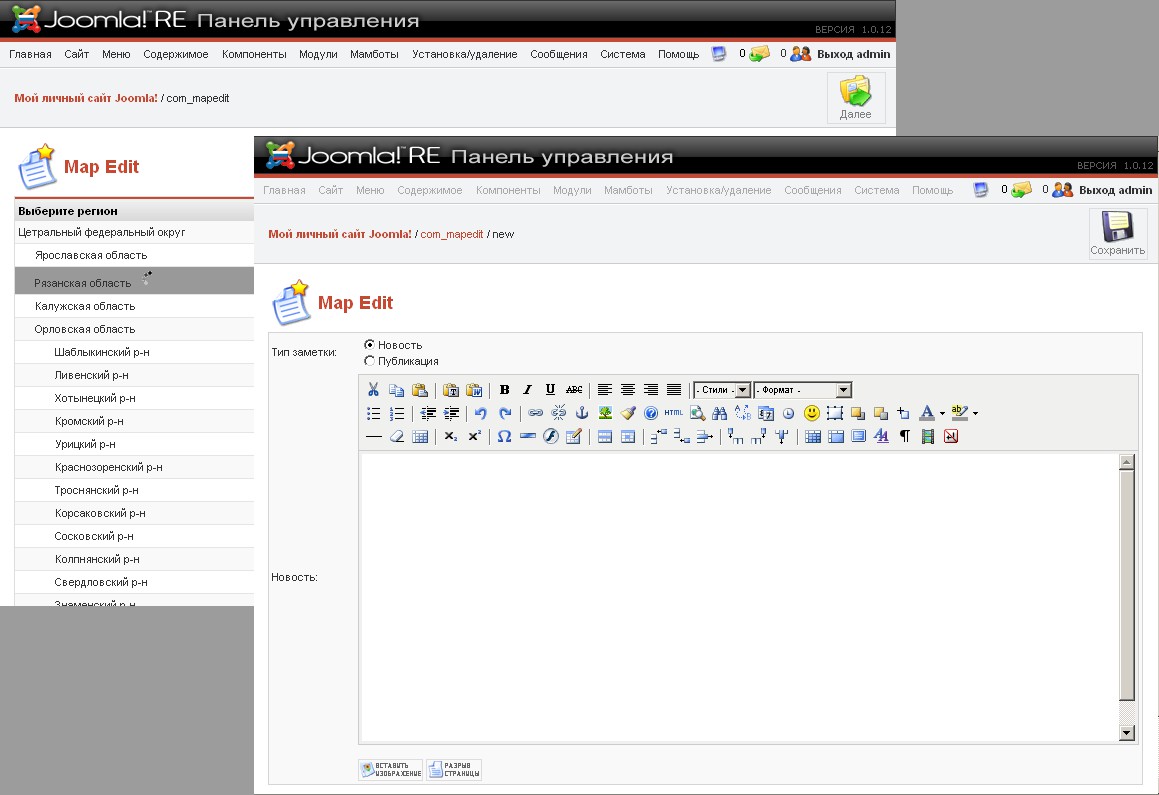
Task: Insert current time with clock icon
Action: pos(788,413)
